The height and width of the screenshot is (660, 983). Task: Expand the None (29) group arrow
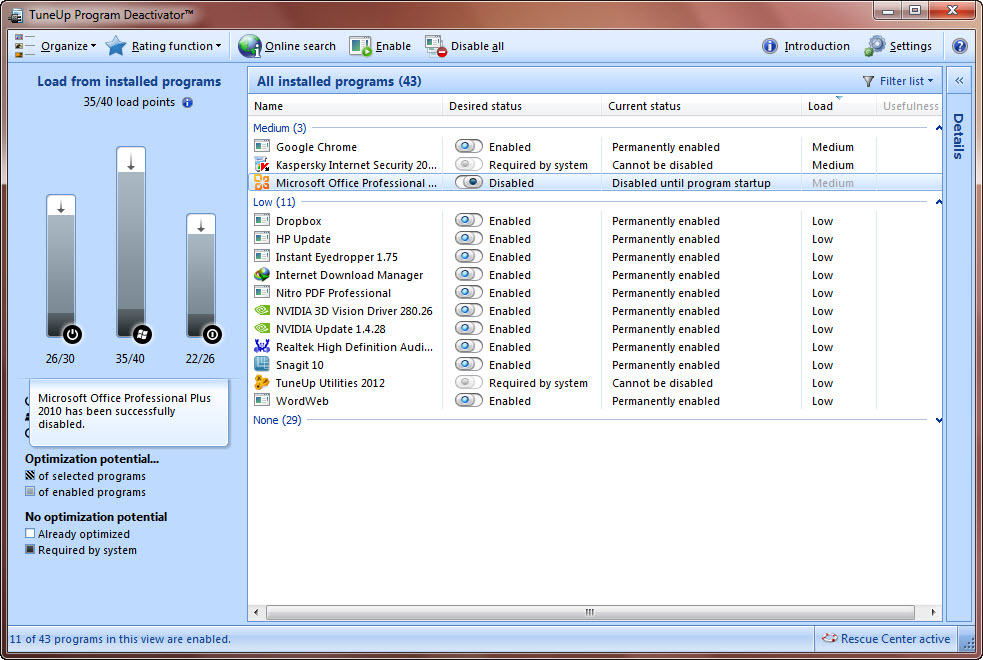coord(938,420)
